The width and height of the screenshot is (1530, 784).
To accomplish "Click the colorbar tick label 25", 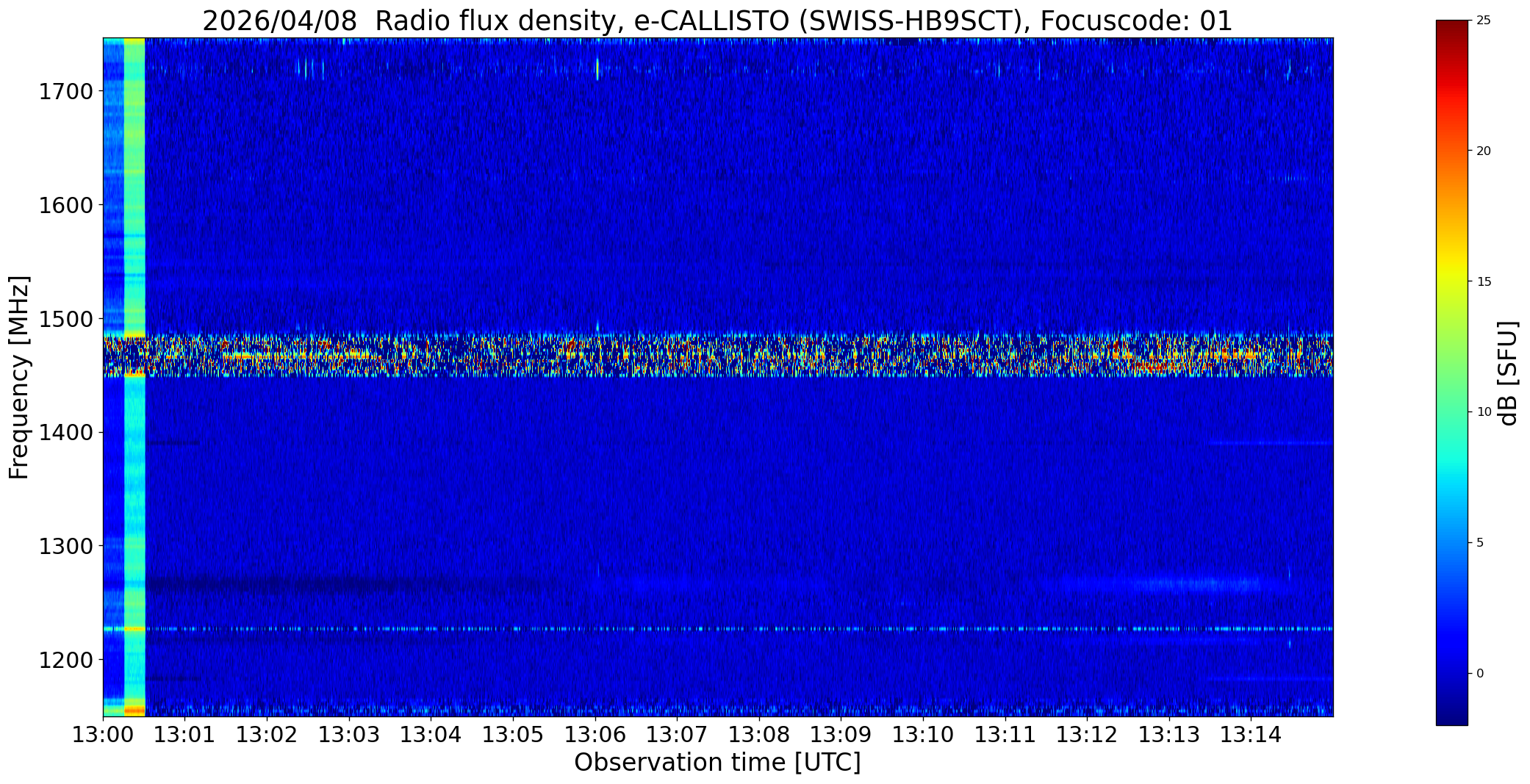I will pyautogui.click(x=1484, y=21).
